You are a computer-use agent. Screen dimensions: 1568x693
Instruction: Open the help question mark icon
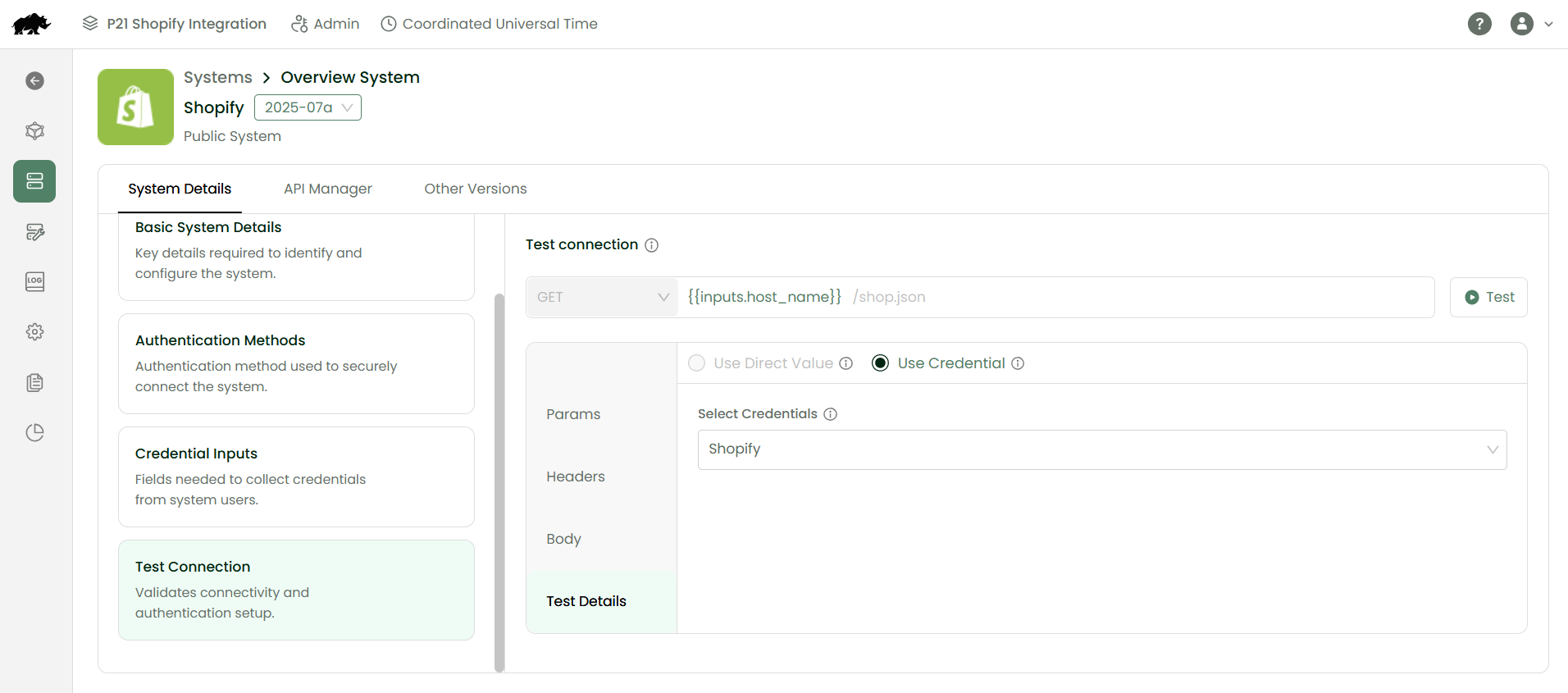coord(1479,24)
